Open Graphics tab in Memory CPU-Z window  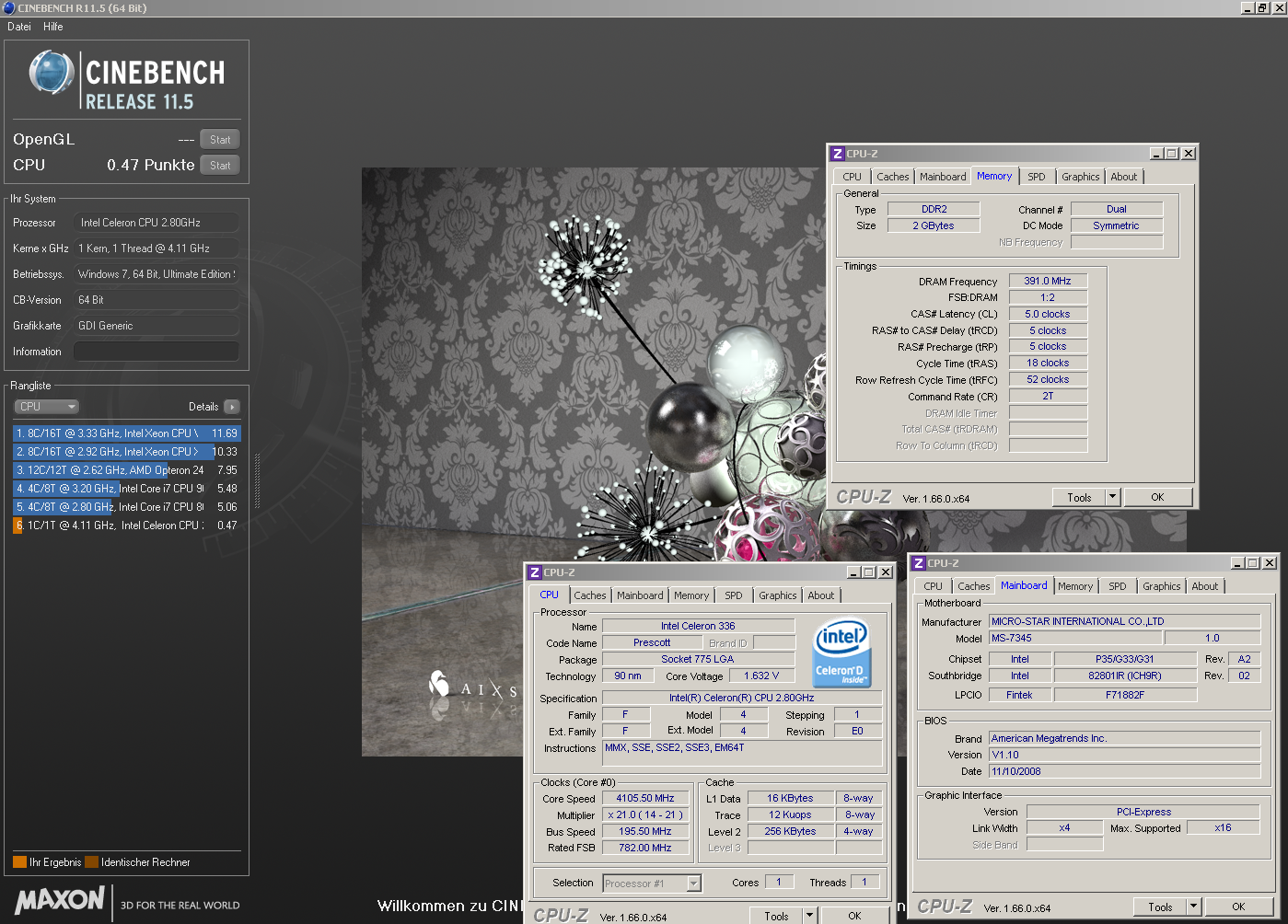pyautogui.click(x=1080, y=177)
